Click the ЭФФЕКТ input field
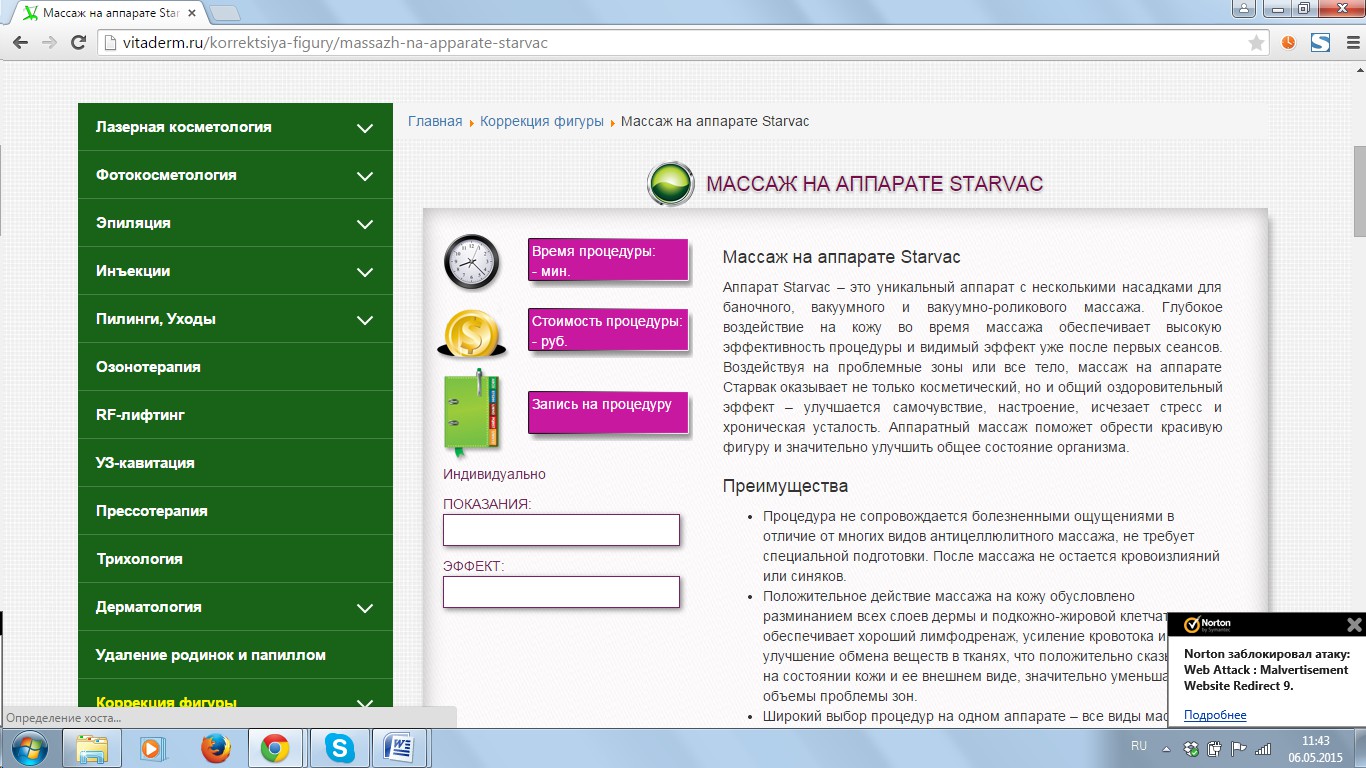 click(x=561, y=592)
